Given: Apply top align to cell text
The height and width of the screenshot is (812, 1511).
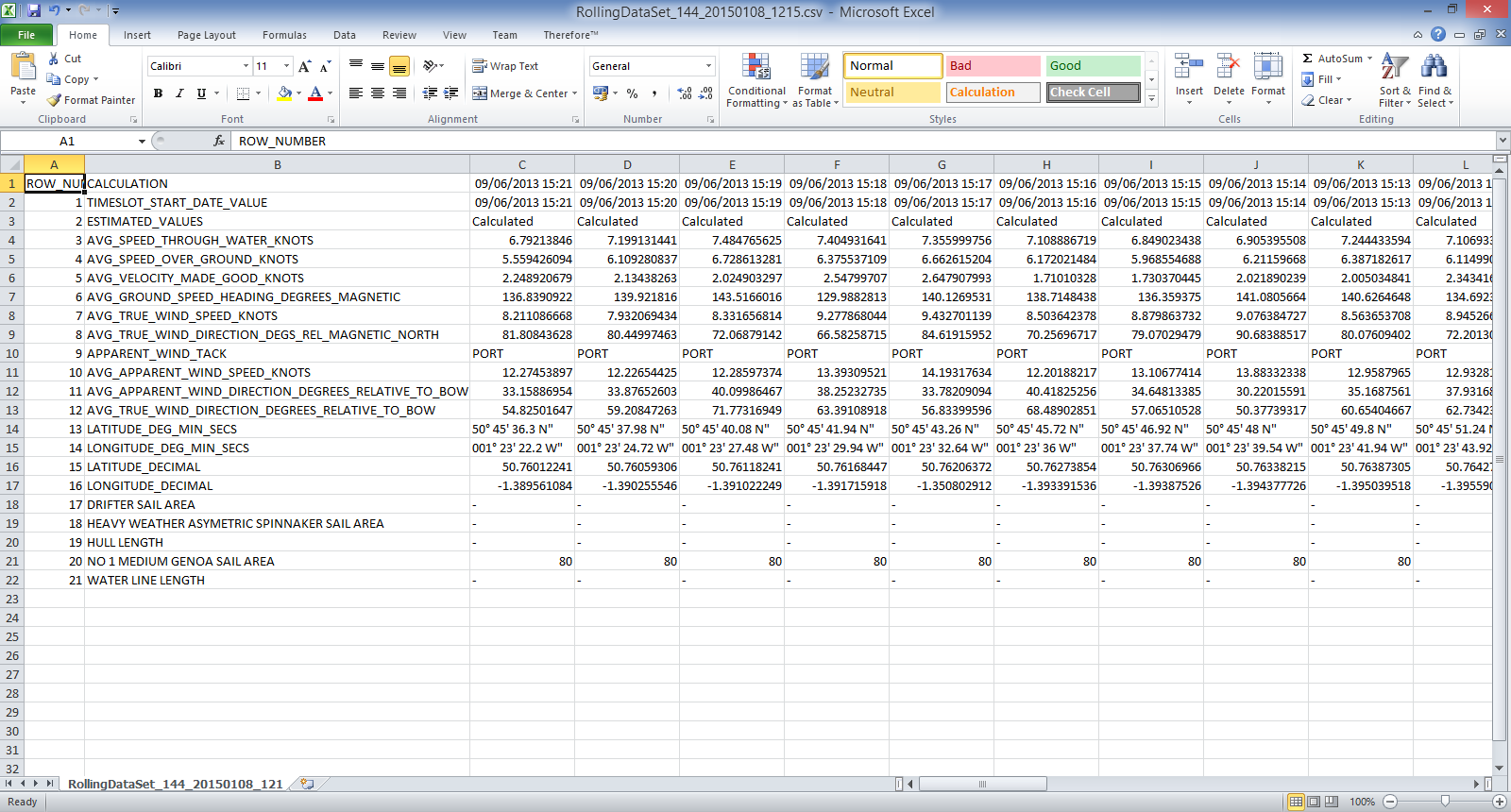Looking at the screenshot, I should [x=356, y=66].
